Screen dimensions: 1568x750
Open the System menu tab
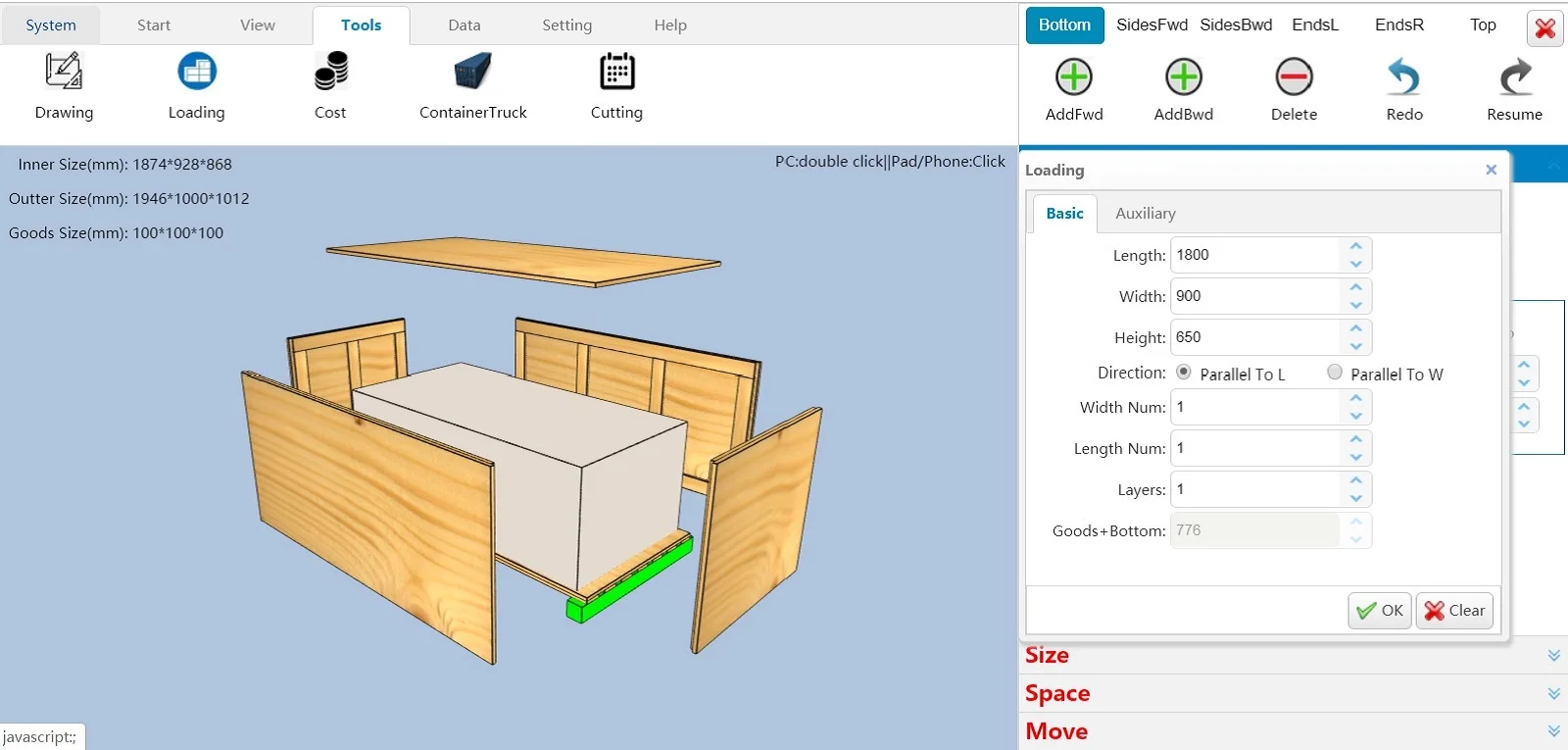[51, 25]
